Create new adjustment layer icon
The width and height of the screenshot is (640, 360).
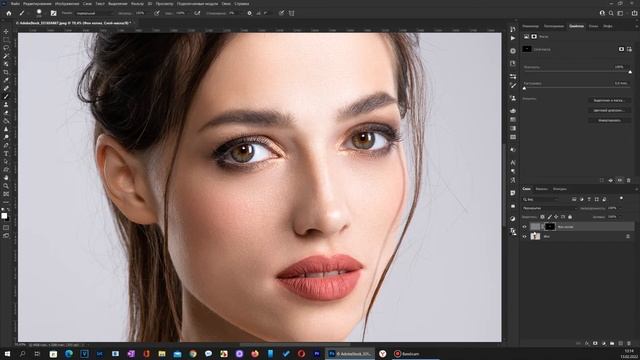tap(604, 344)
